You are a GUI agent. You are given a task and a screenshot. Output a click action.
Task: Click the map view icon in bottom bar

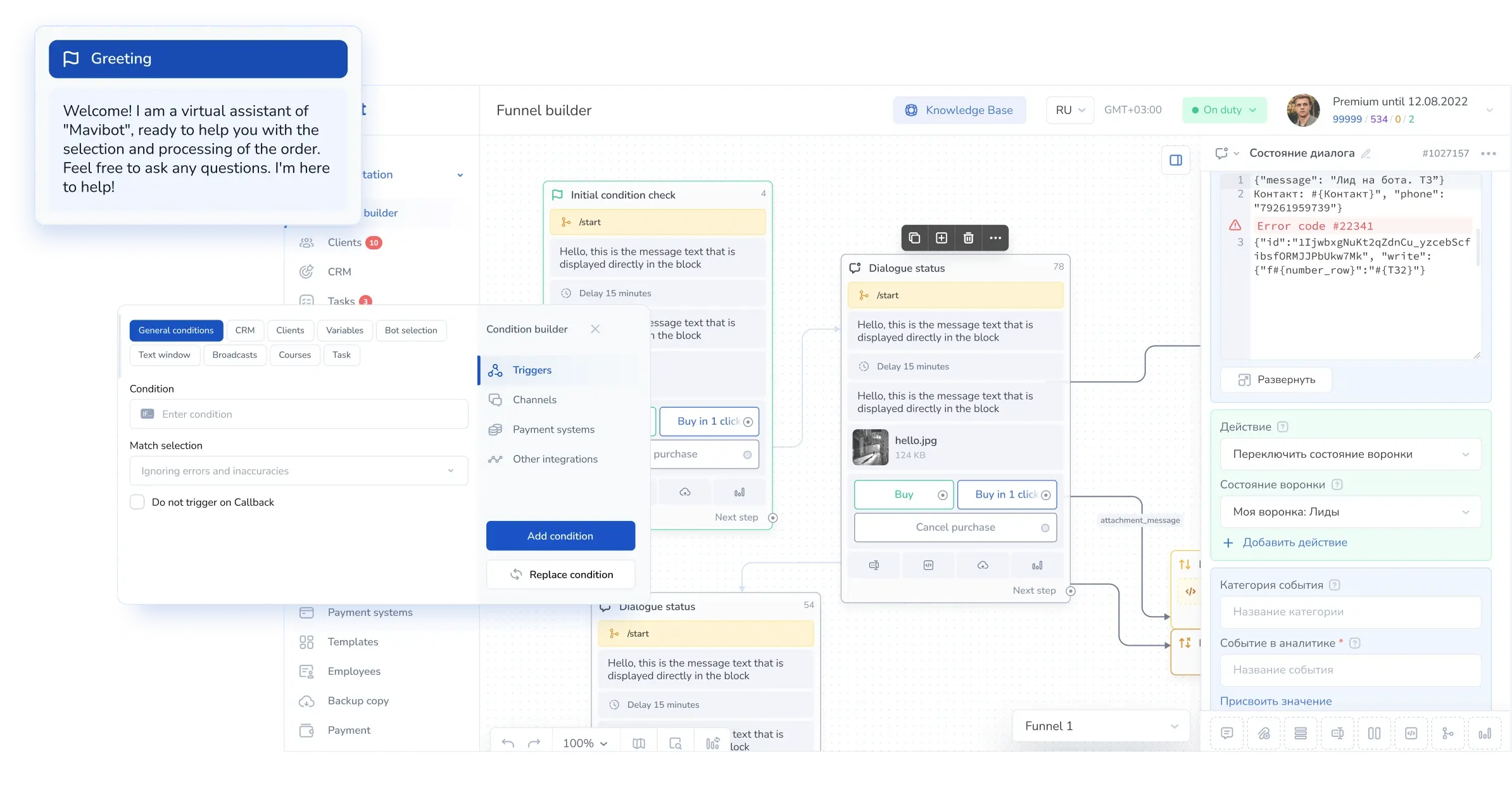pos(639,743)
